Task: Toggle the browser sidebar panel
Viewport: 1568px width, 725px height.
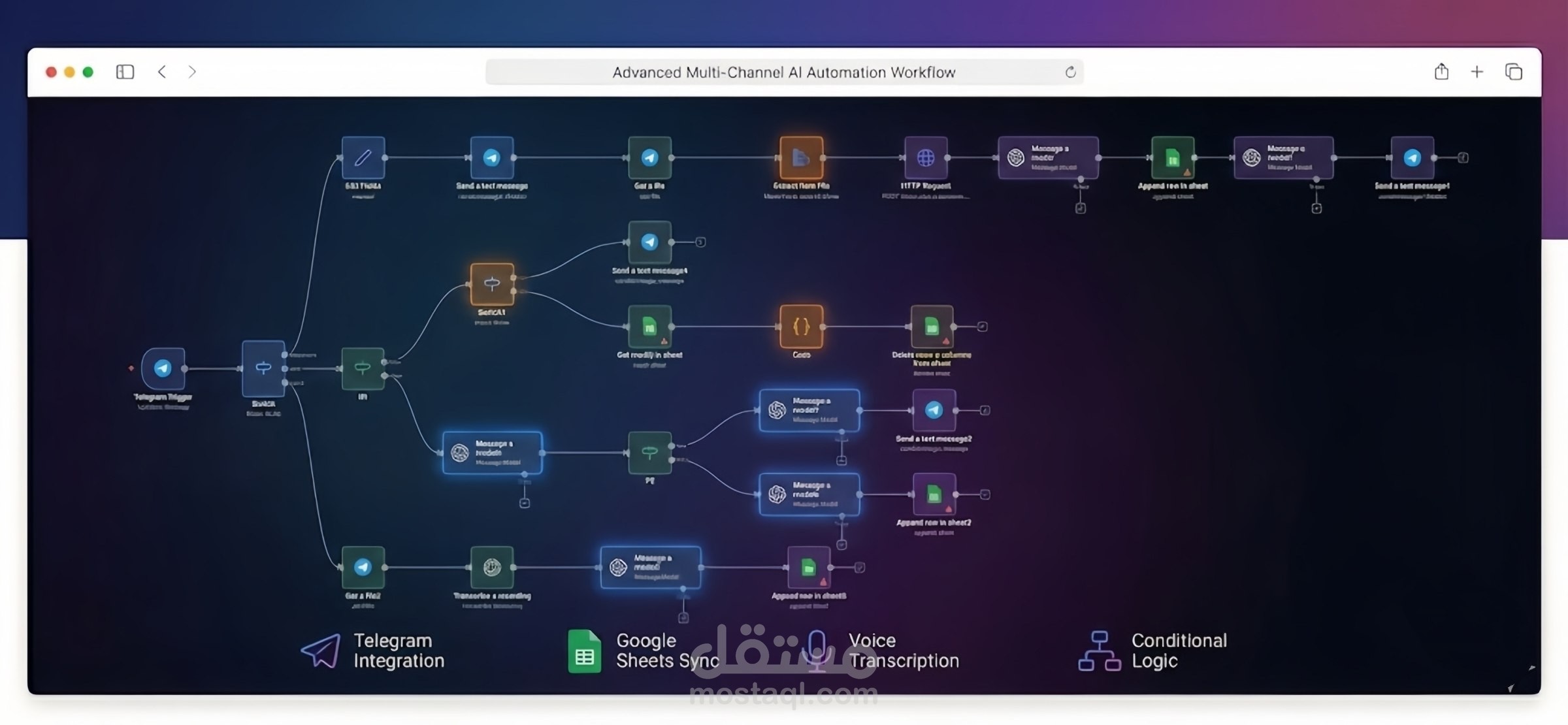Action: coord(125,72)
